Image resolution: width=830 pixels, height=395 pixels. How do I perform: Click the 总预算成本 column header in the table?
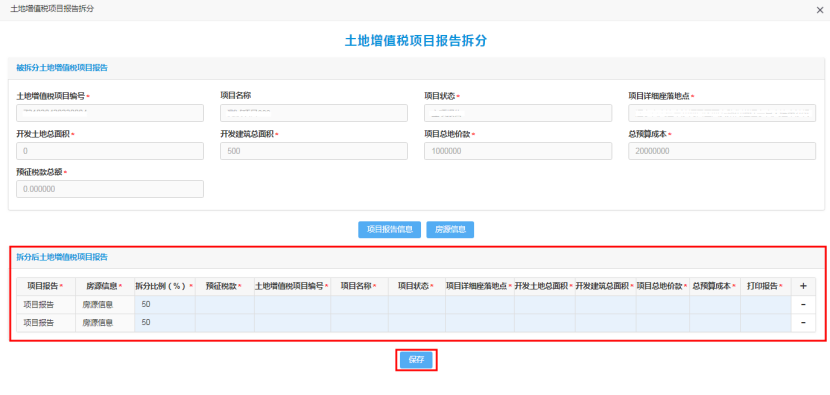tap(715, 286)
